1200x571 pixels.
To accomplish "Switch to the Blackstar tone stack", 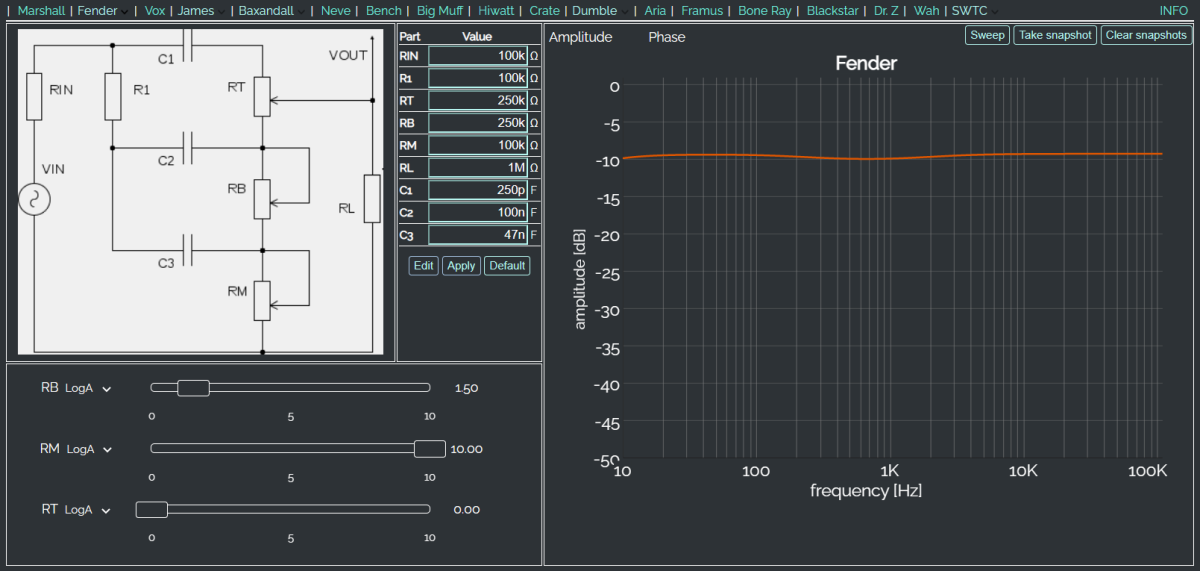I will pyautogui.click(x=833, y=11).
